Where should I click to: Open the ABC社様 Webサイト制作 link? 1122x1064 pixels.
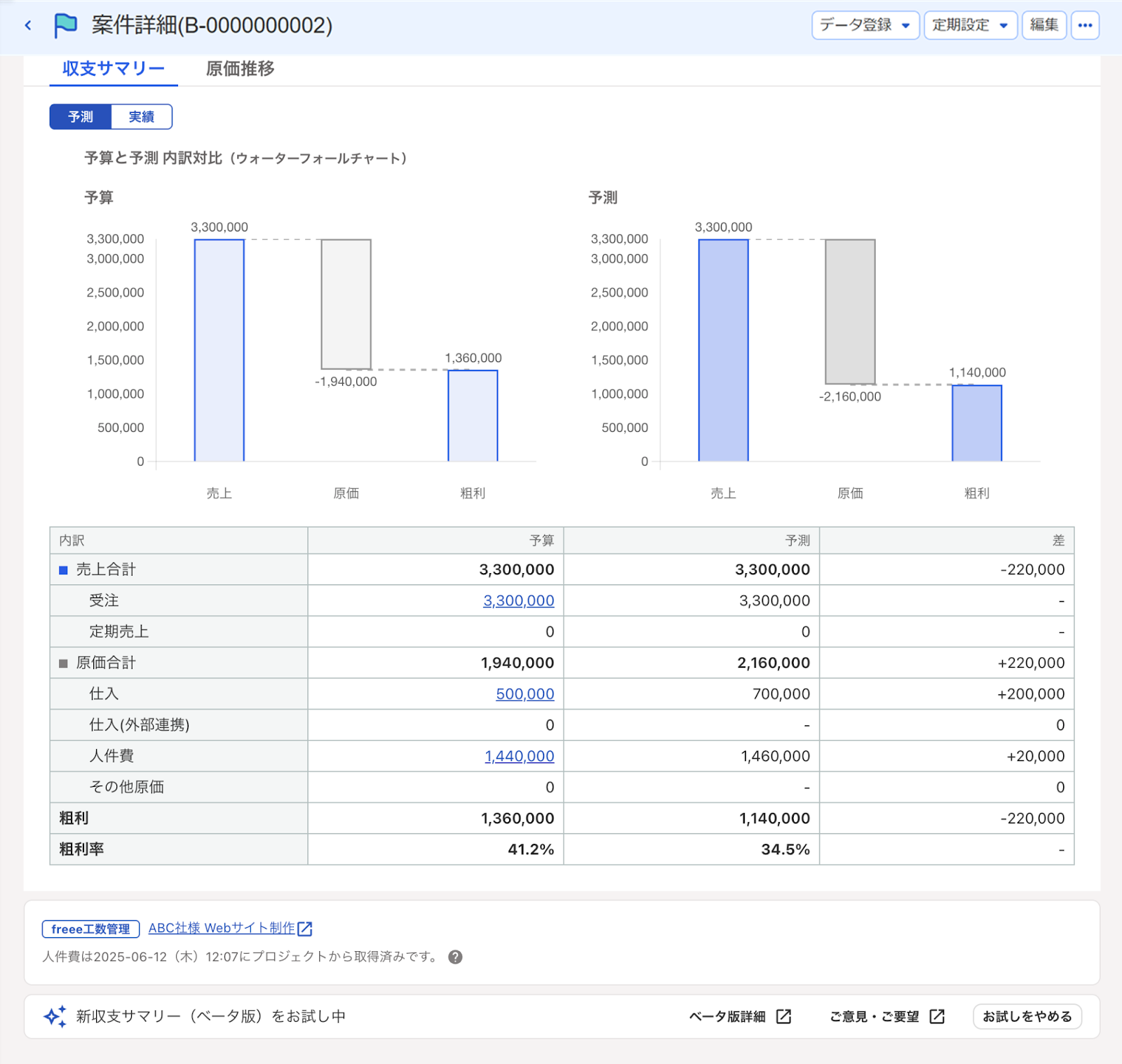tap(222, 928)
